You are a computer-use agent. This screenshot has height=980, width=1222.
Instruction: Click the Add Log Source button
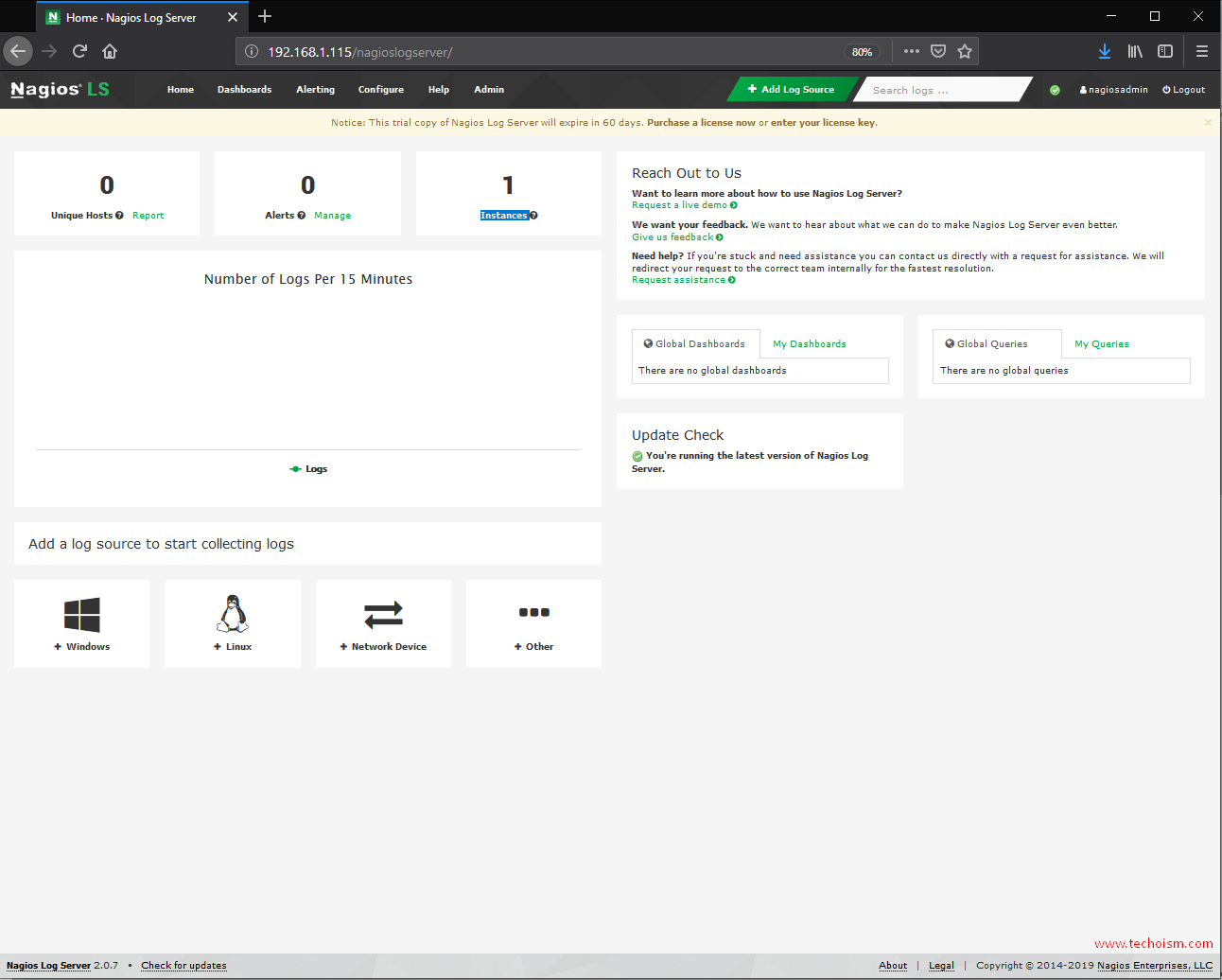pyautogui.click(x=792, y=90)
